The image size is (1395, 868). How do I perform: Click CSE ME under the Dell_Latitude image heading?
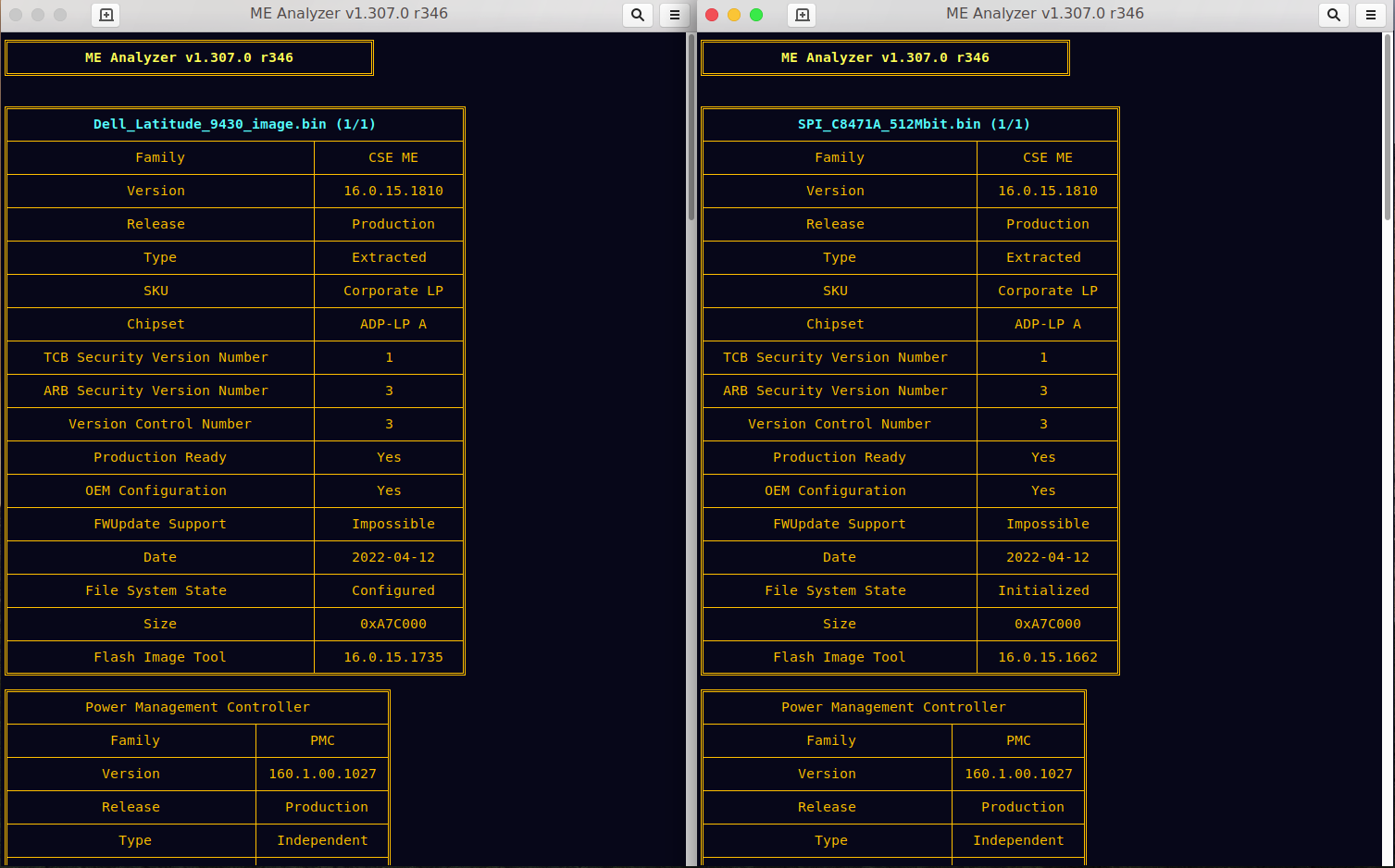pyautogui.click(x=393, y=157)
